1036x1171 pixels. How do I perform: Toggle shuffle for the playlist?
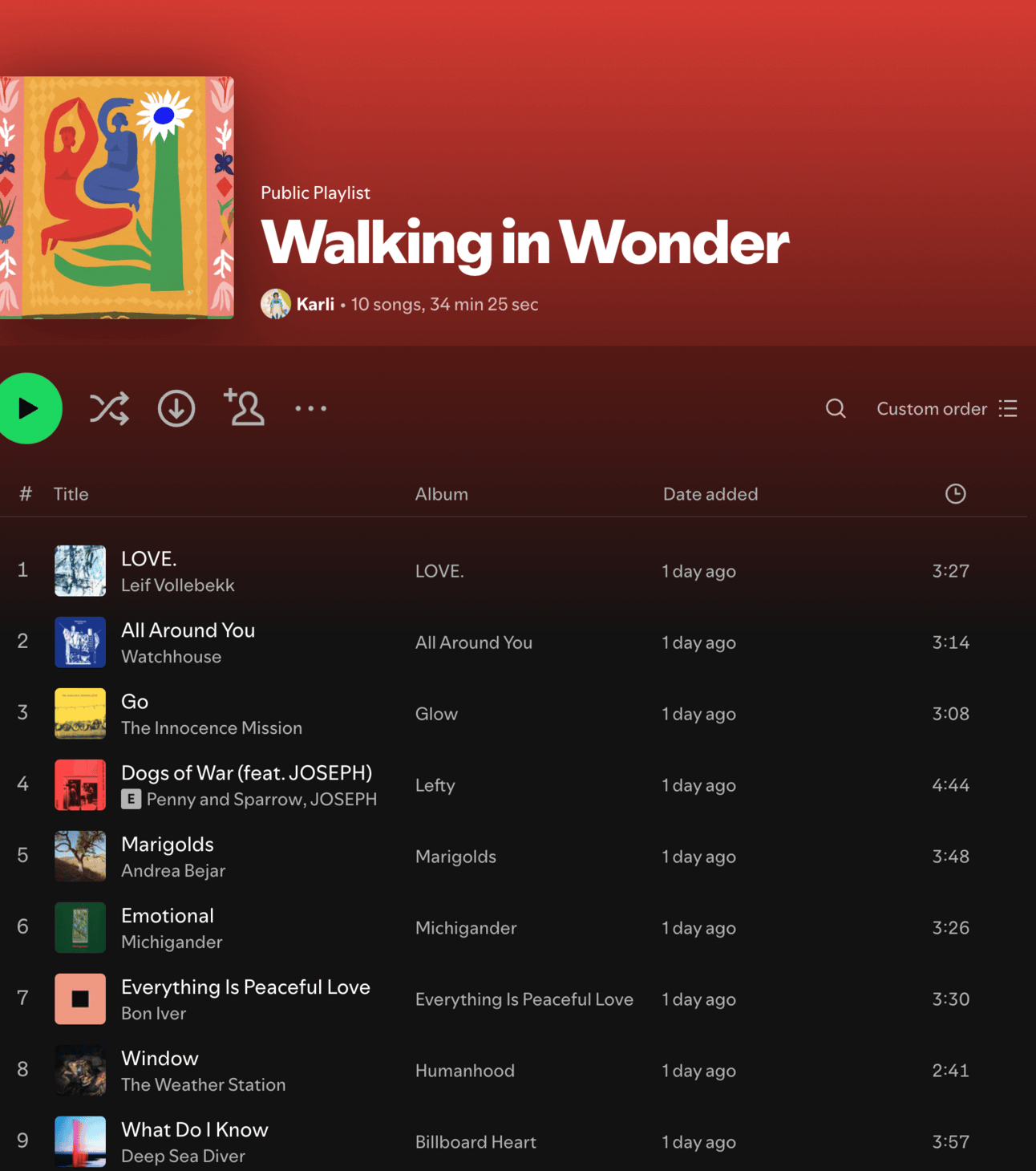(109, 408)
